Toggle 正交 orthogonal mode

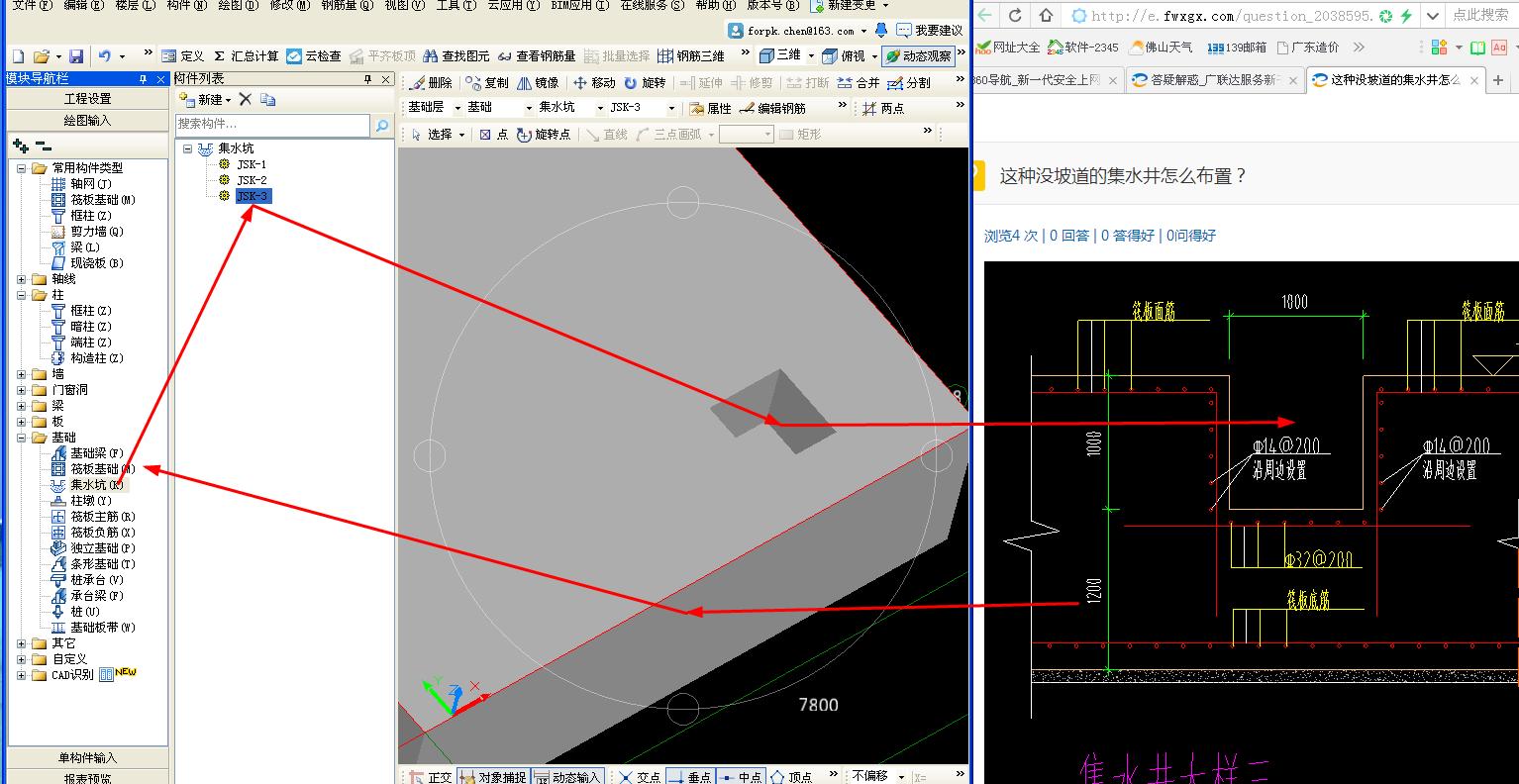pyautogui.click(x=431, y=777)
